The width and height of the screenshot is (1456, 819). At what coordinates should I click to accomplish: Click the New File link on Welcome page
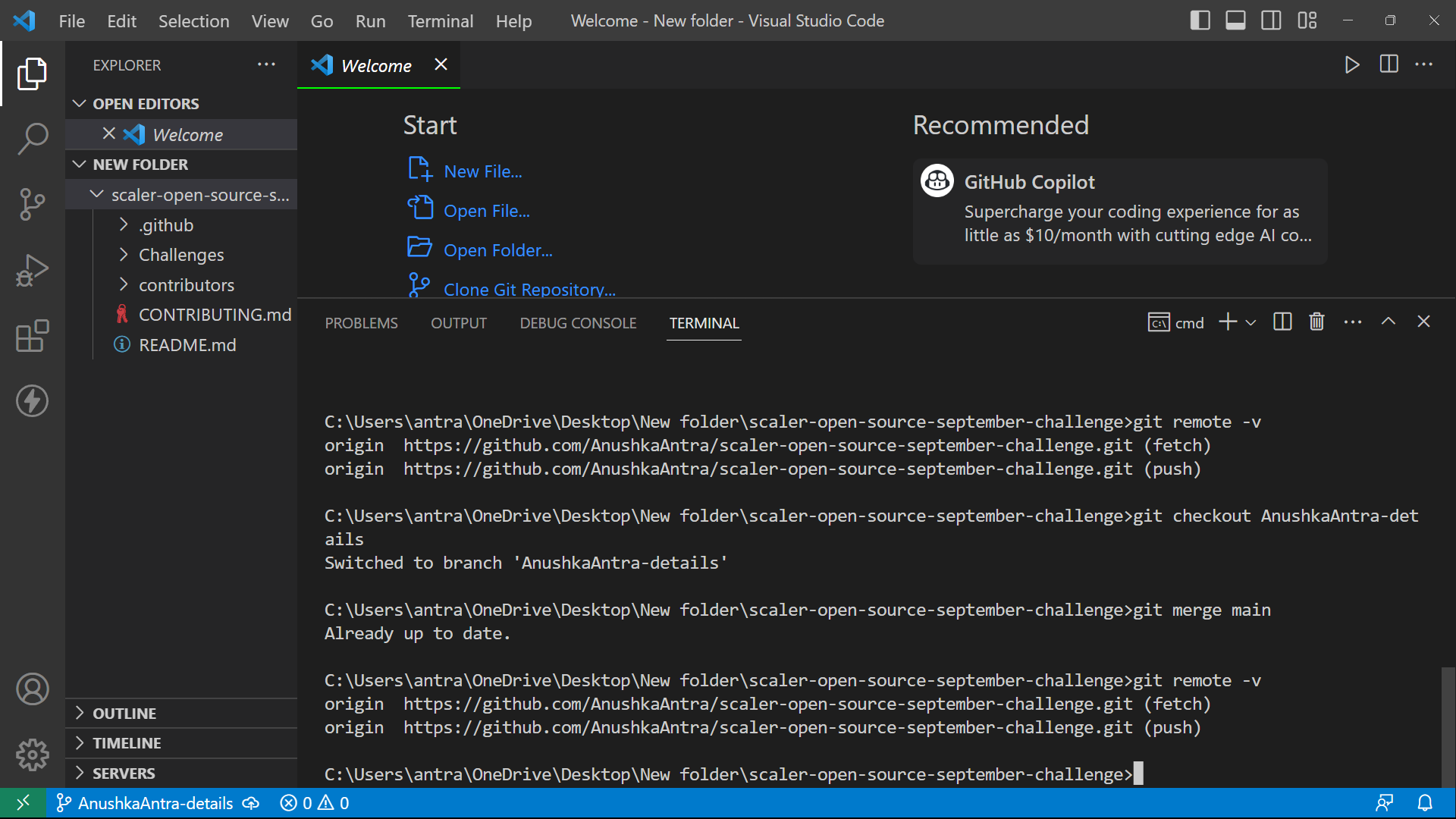coord(483,171)
